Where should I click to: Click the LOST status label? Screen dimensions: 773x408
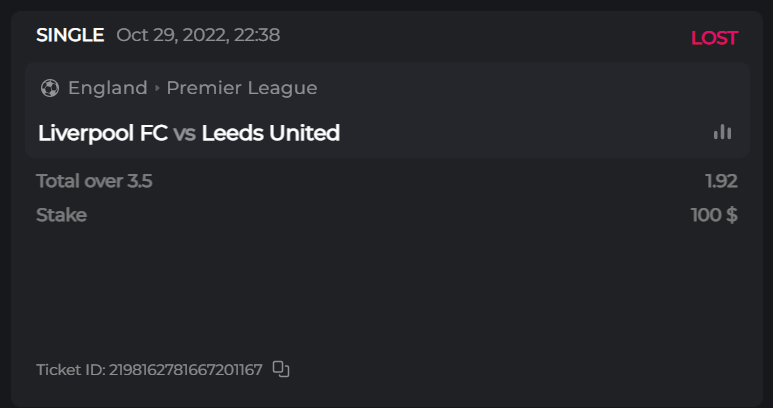(x=713, y=38)
